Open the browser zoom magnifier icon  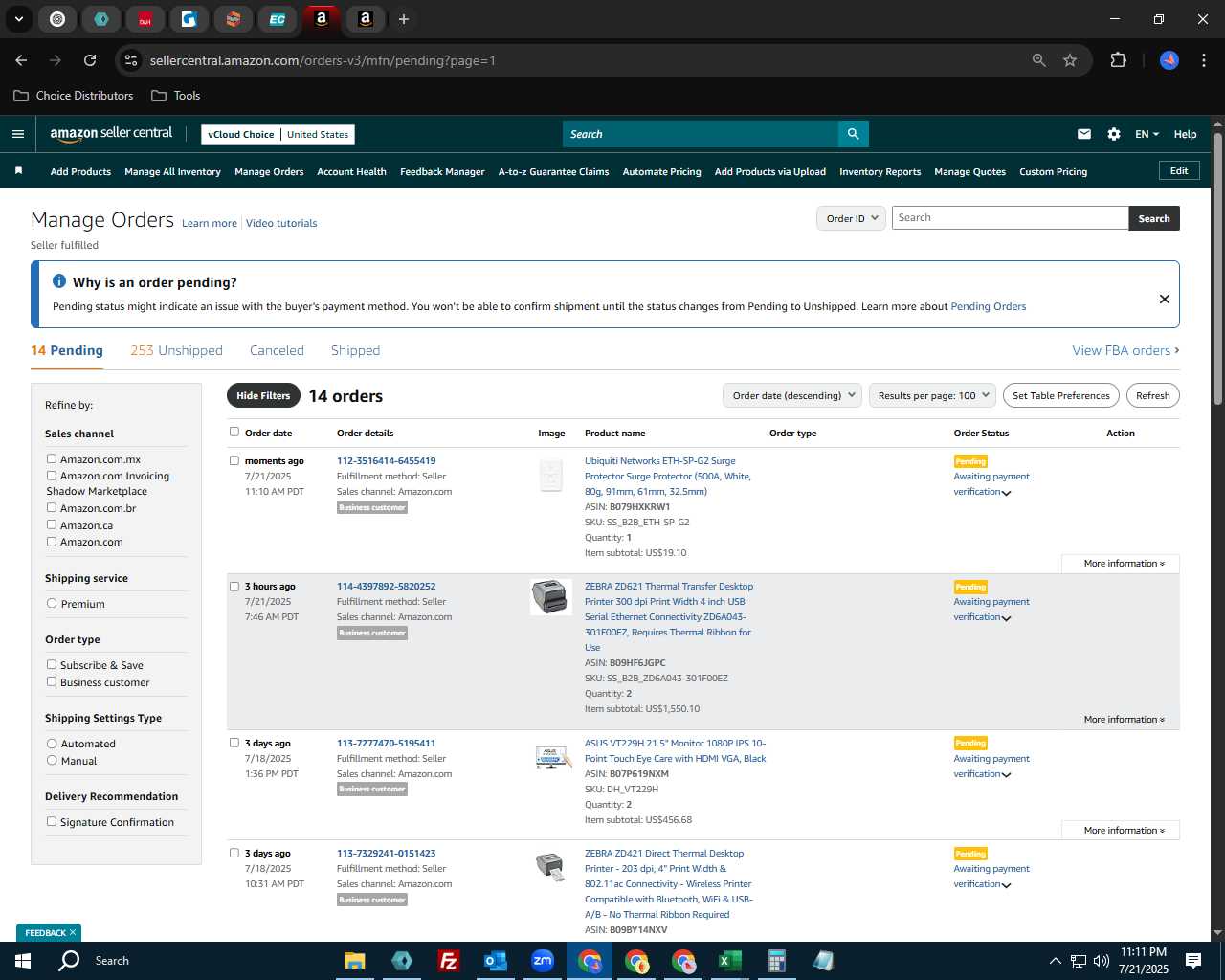(x=1039, y=60)
